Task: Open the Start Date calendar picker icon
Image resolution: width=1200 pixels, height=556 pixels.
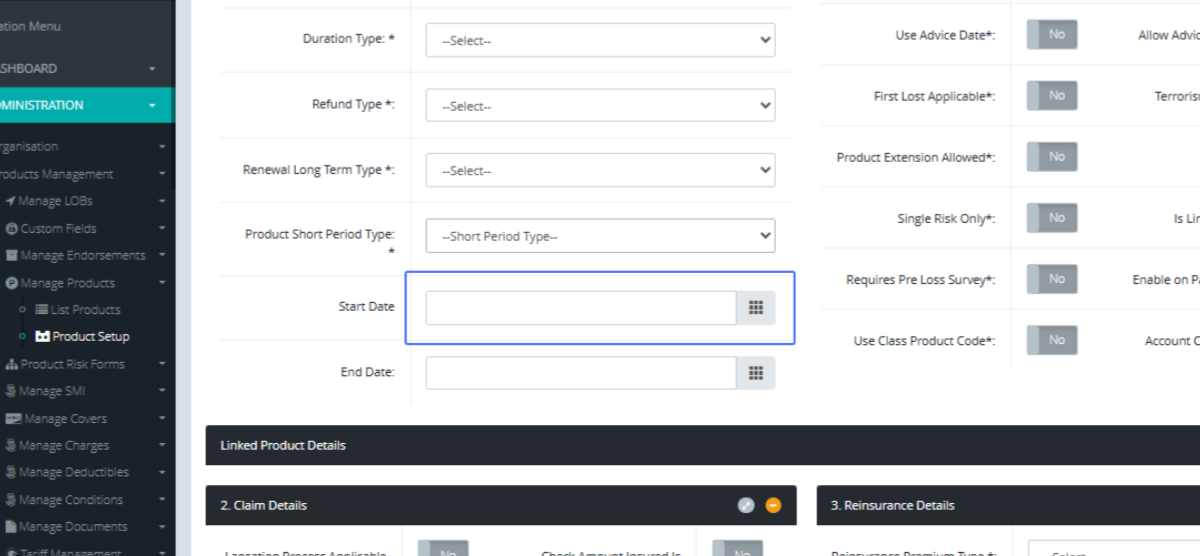Action: click(x=756, y=308)
